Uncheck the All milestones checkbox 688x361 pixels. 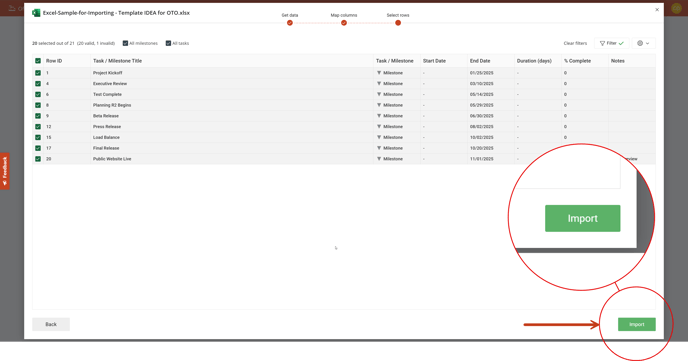(x=125, y=43)
